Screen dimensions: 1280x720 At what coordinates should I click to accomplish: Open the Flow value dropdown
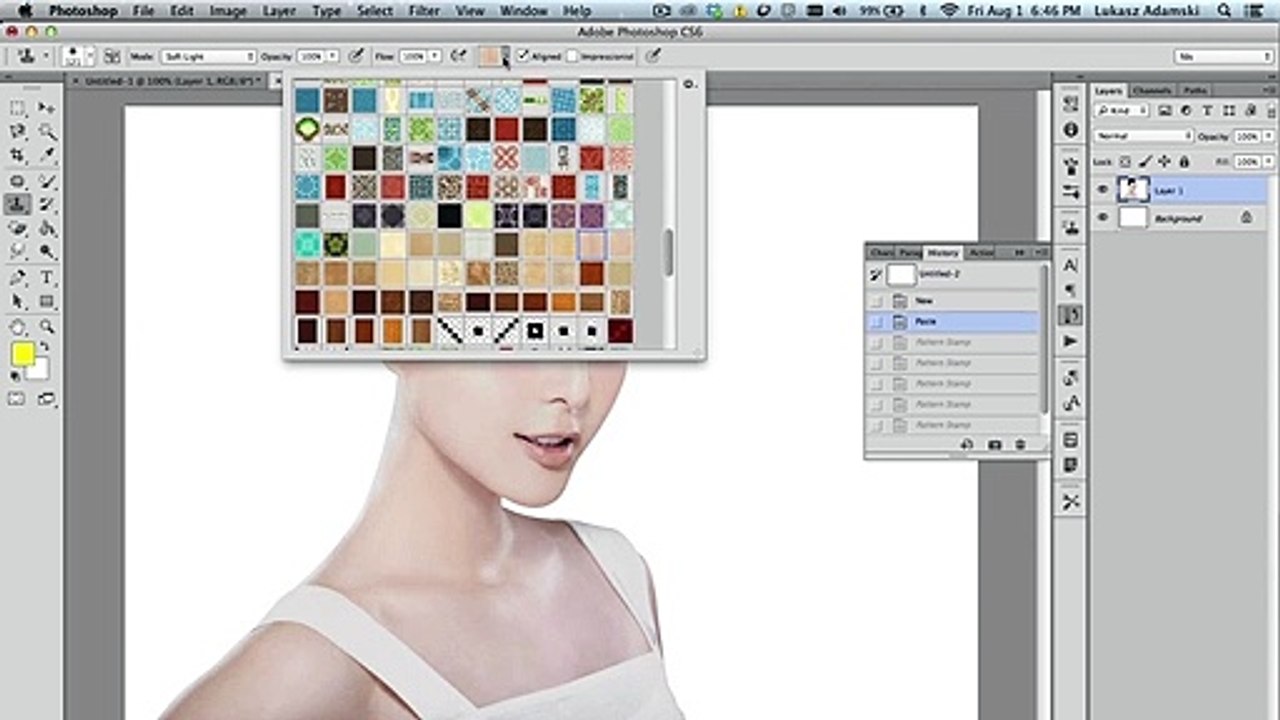pyautogui.click(x=435, y=56)
